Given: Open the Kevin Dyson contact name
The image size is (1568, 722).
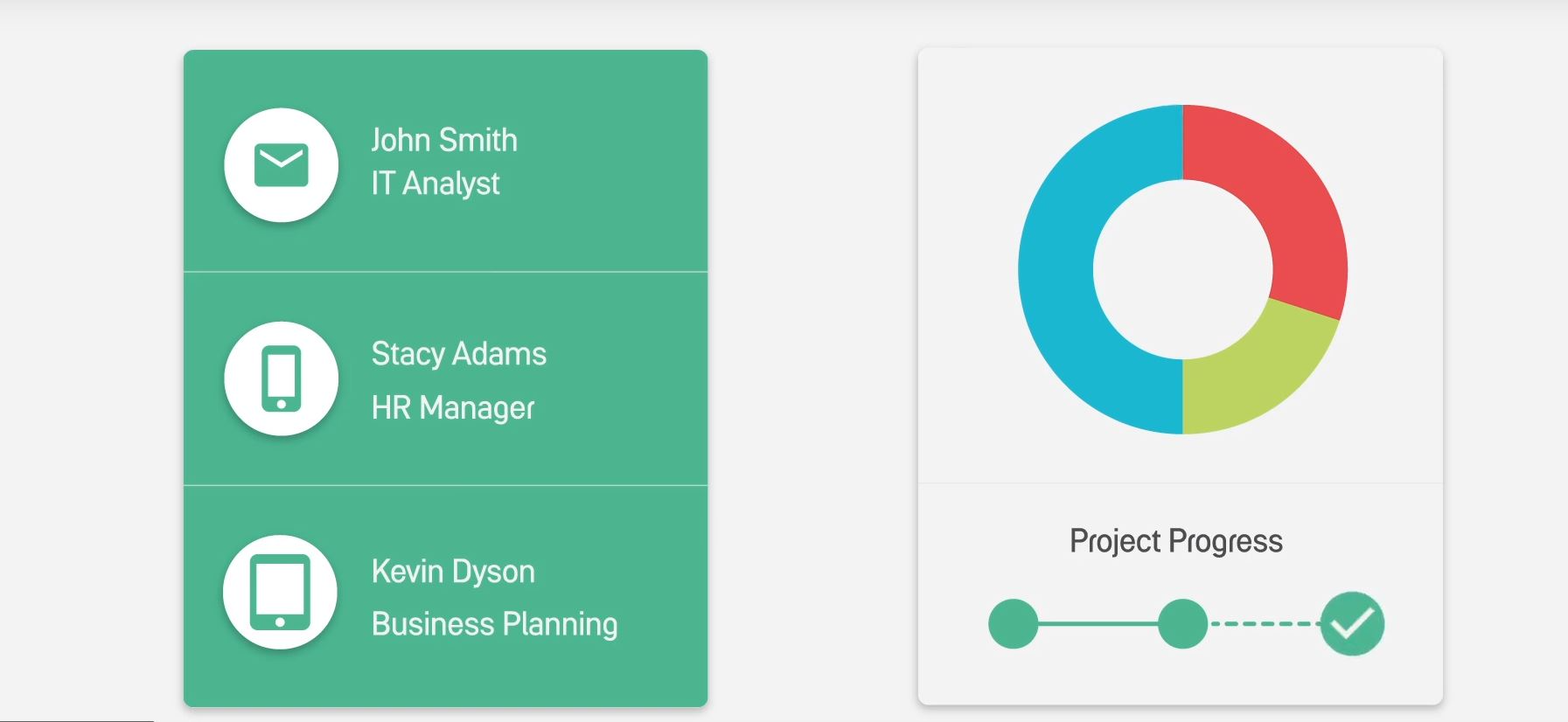Looking at the screenshot, I should coord(453,572).
